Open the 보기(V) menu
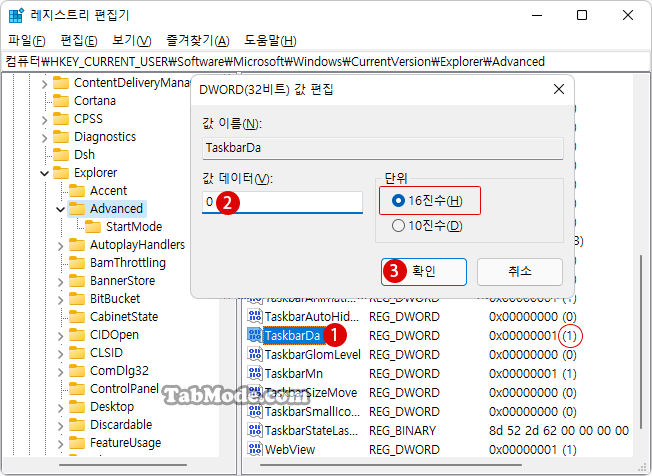This screenshot has height=476, width=652. [132, 41]
